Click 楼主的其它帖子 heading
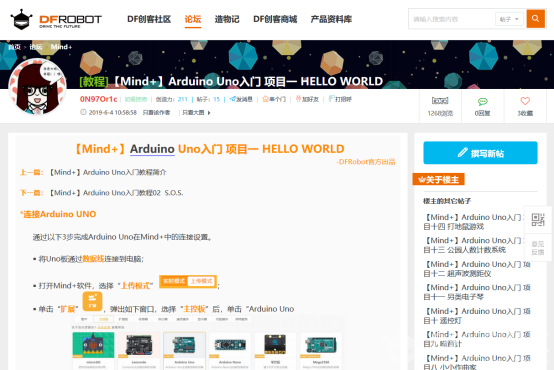The width and height of the screenshot is (554, 370). coord(447,201)
